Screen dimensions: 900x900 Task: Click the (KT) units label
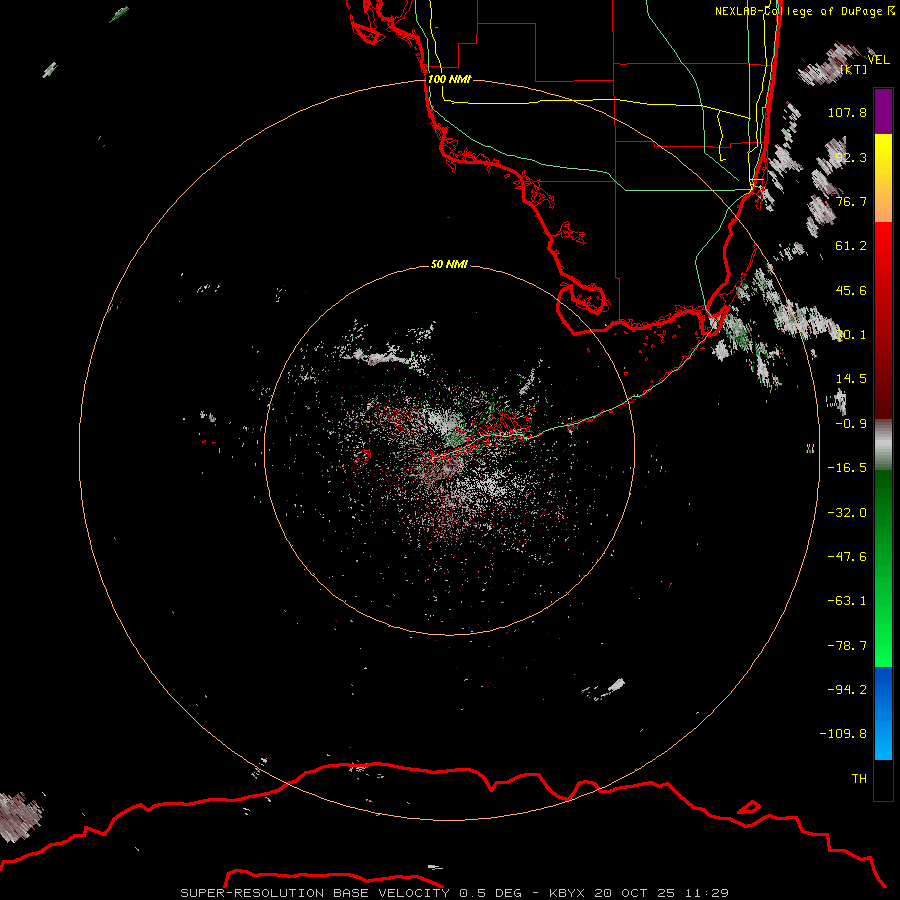pyautogui.click(x=854, y=69)
